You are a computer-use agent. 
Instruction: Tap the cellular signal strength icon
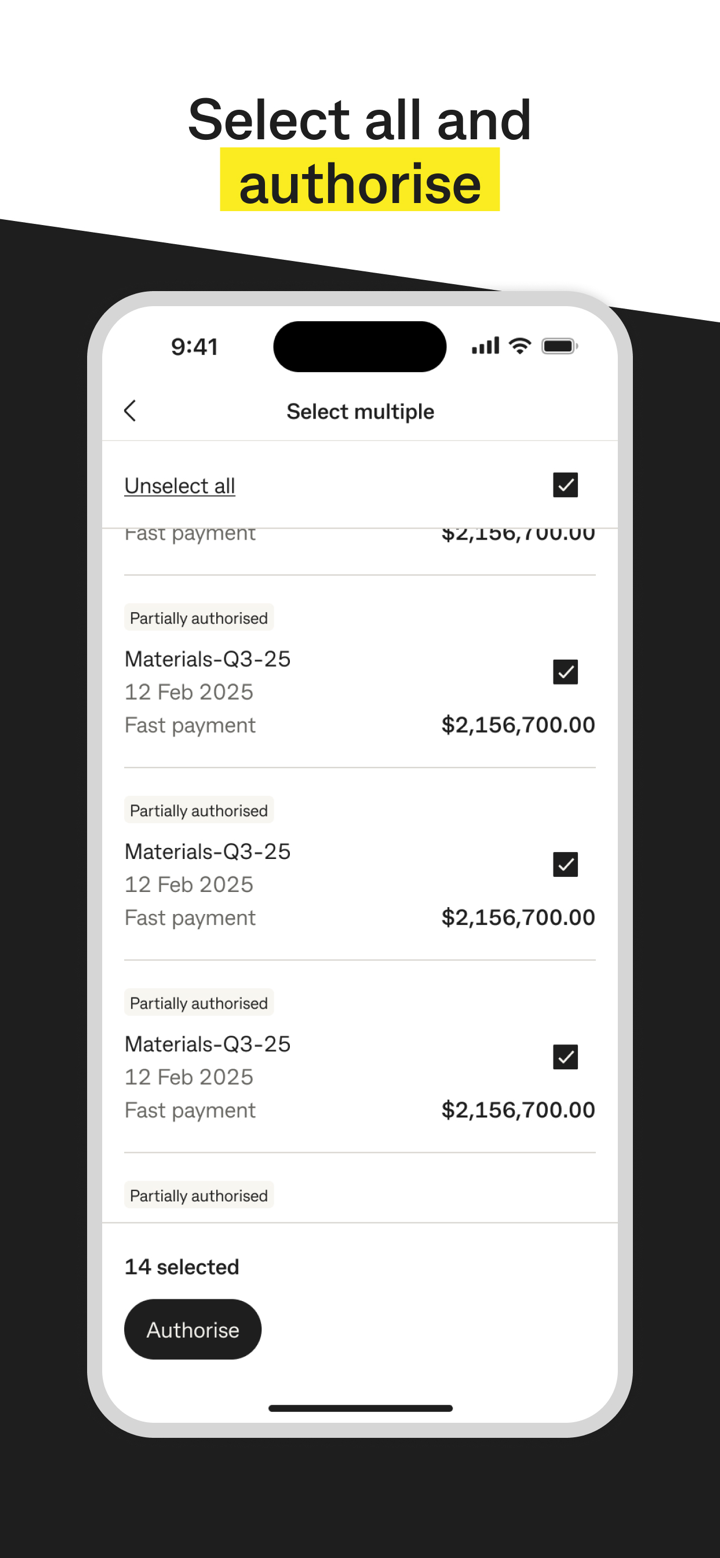(485, 346)
